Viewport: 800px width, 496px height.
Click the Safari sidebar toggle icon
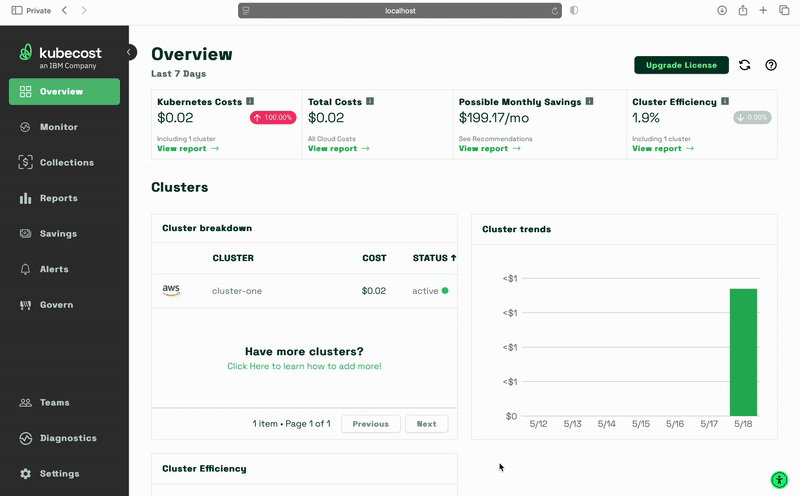point(17,10)
